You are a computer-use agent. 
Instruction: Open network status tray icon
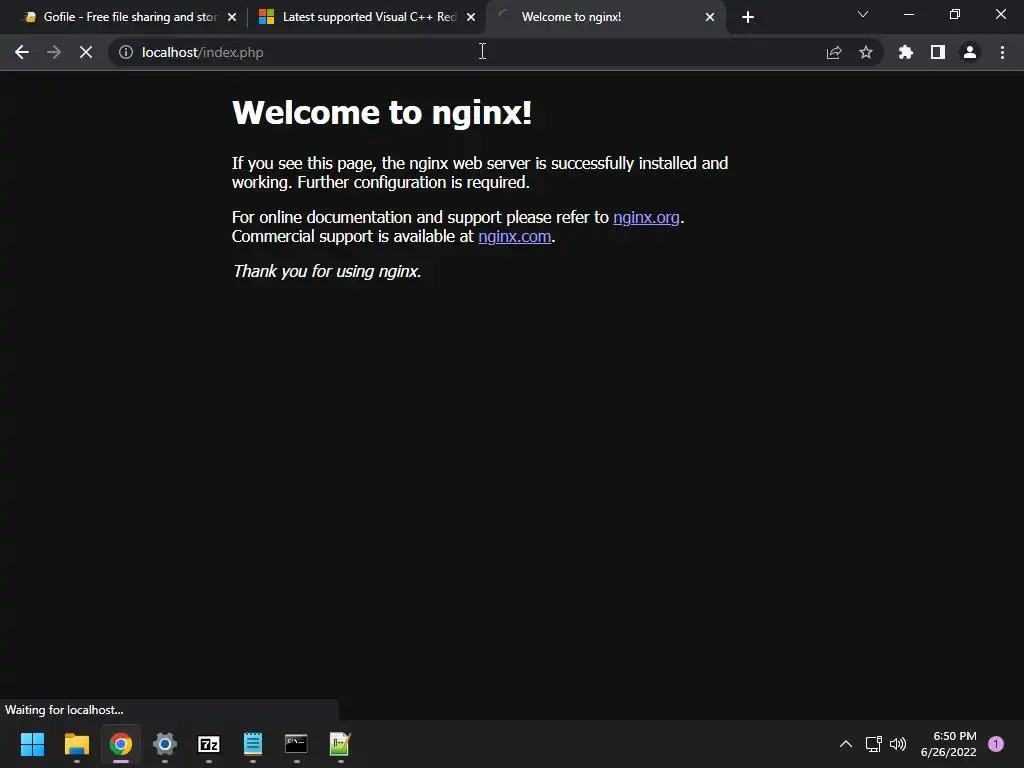[873, 744]
